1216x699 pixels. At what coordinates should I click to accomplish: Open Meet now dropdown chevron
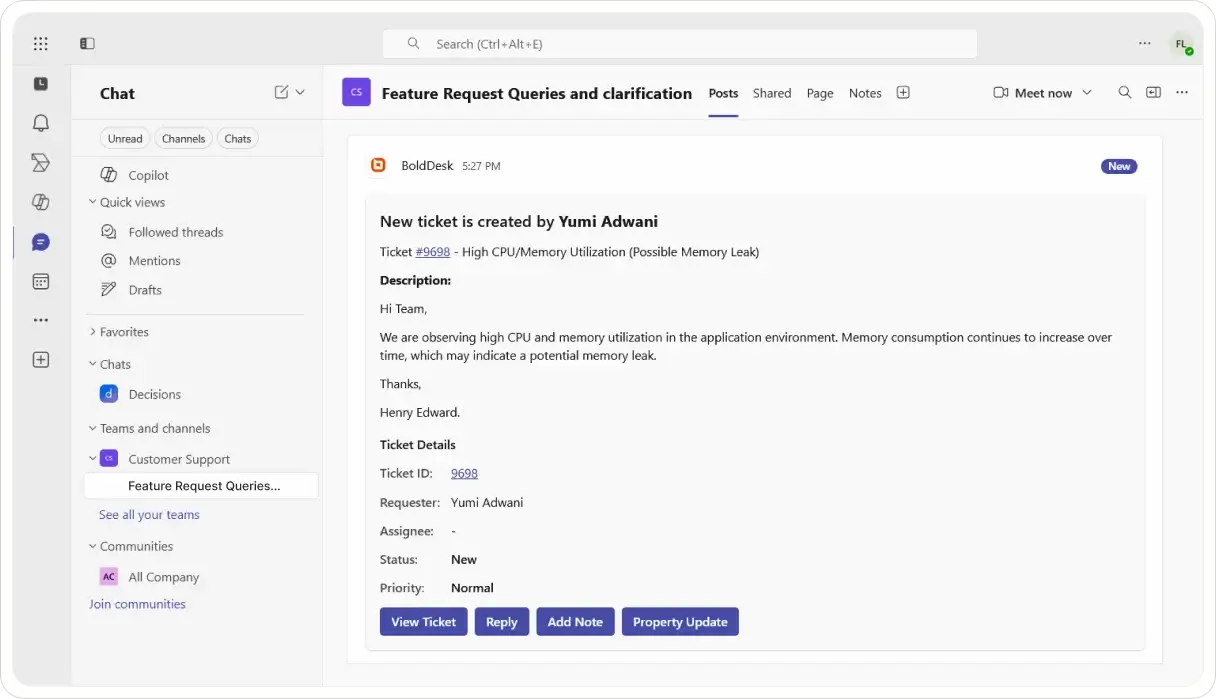tap(1088, 93)
